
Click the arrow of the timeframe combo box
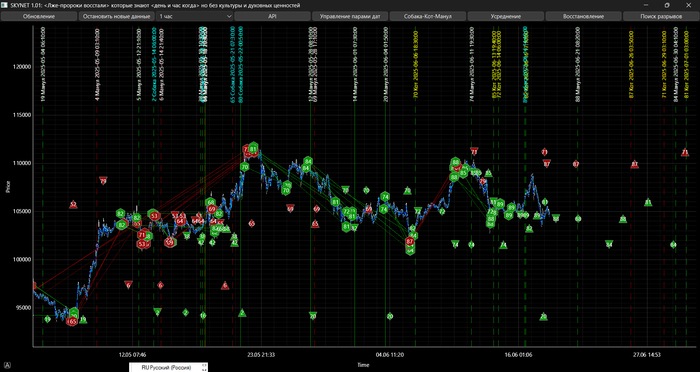pos(229,17)
